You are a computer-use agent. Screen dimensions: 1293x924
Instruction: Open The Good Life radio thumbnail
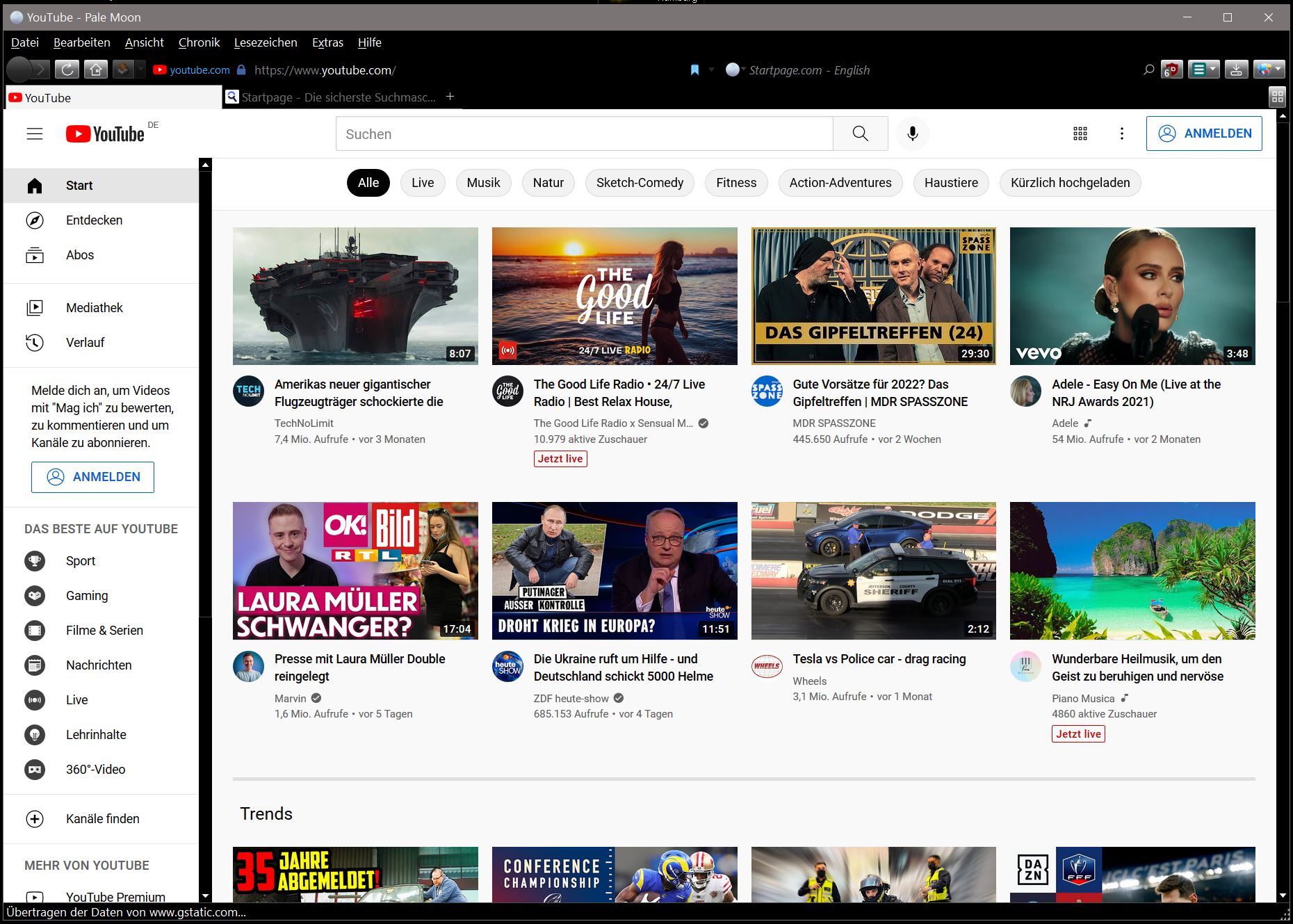(x=615, y=296)
